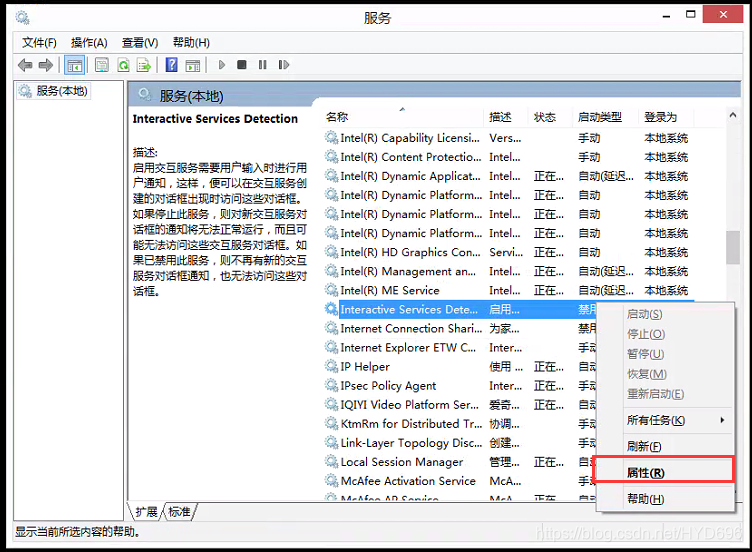Click gear icon of Intel(R) ME Service row
This screenshot has width=752, height=552.
331,290
